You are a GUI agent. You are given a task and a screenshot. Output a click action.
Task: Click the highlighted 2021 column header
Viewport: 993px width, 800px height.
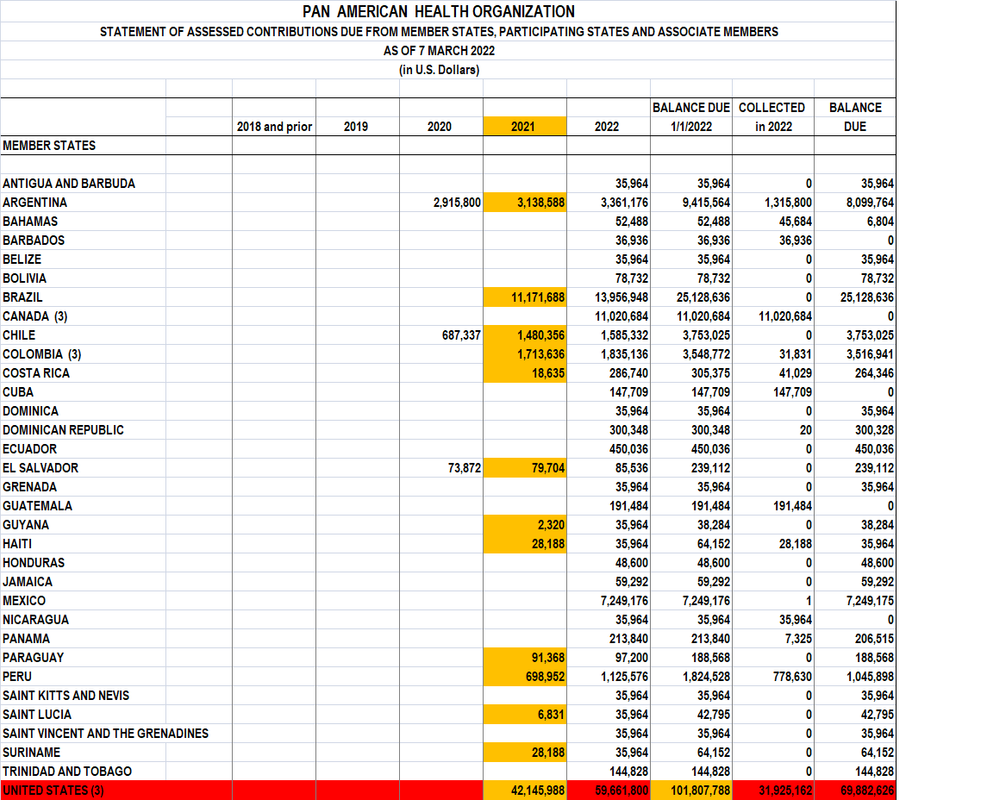524,126
